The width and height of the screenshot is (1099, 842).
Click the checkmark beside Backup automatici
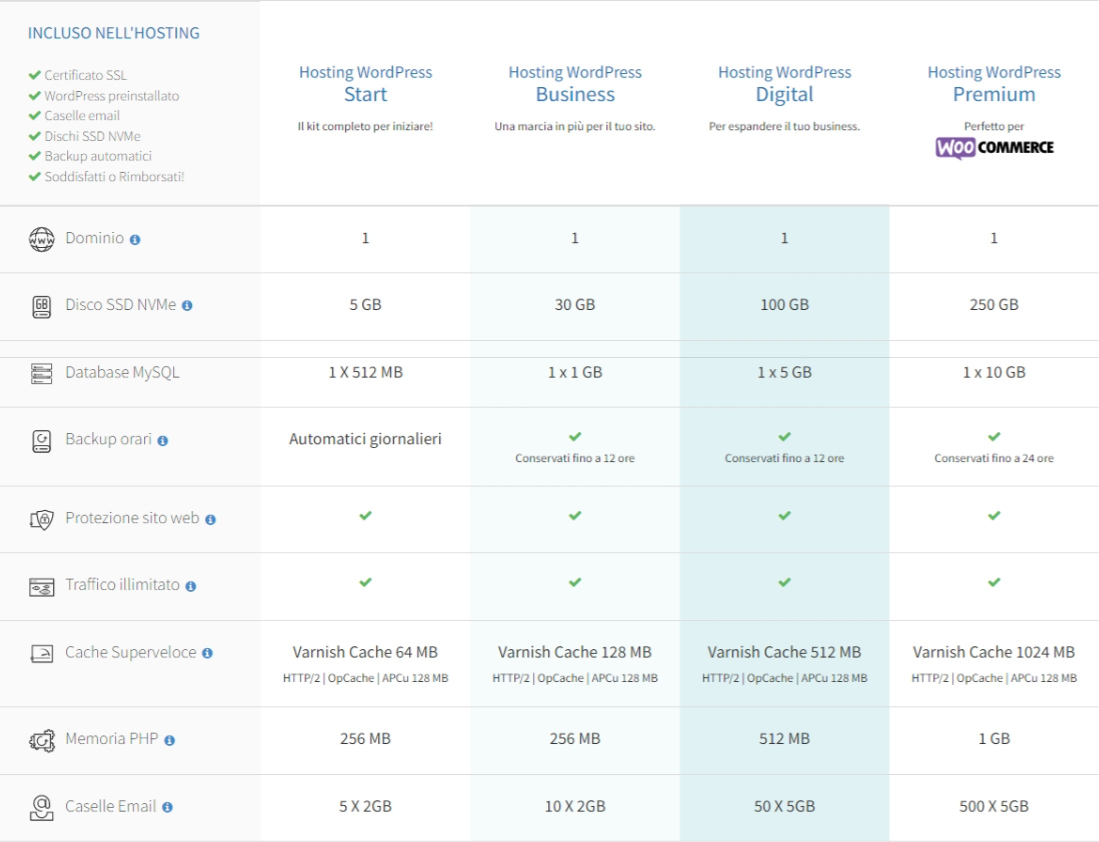point(34,156)
